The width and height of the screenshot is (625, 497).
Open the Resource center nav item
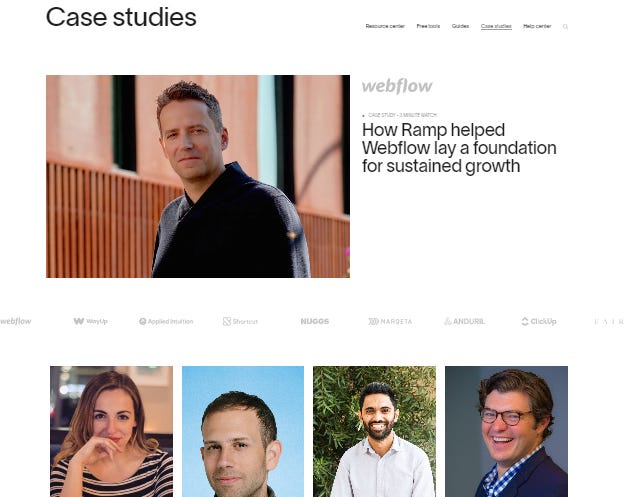pos(385,26)
